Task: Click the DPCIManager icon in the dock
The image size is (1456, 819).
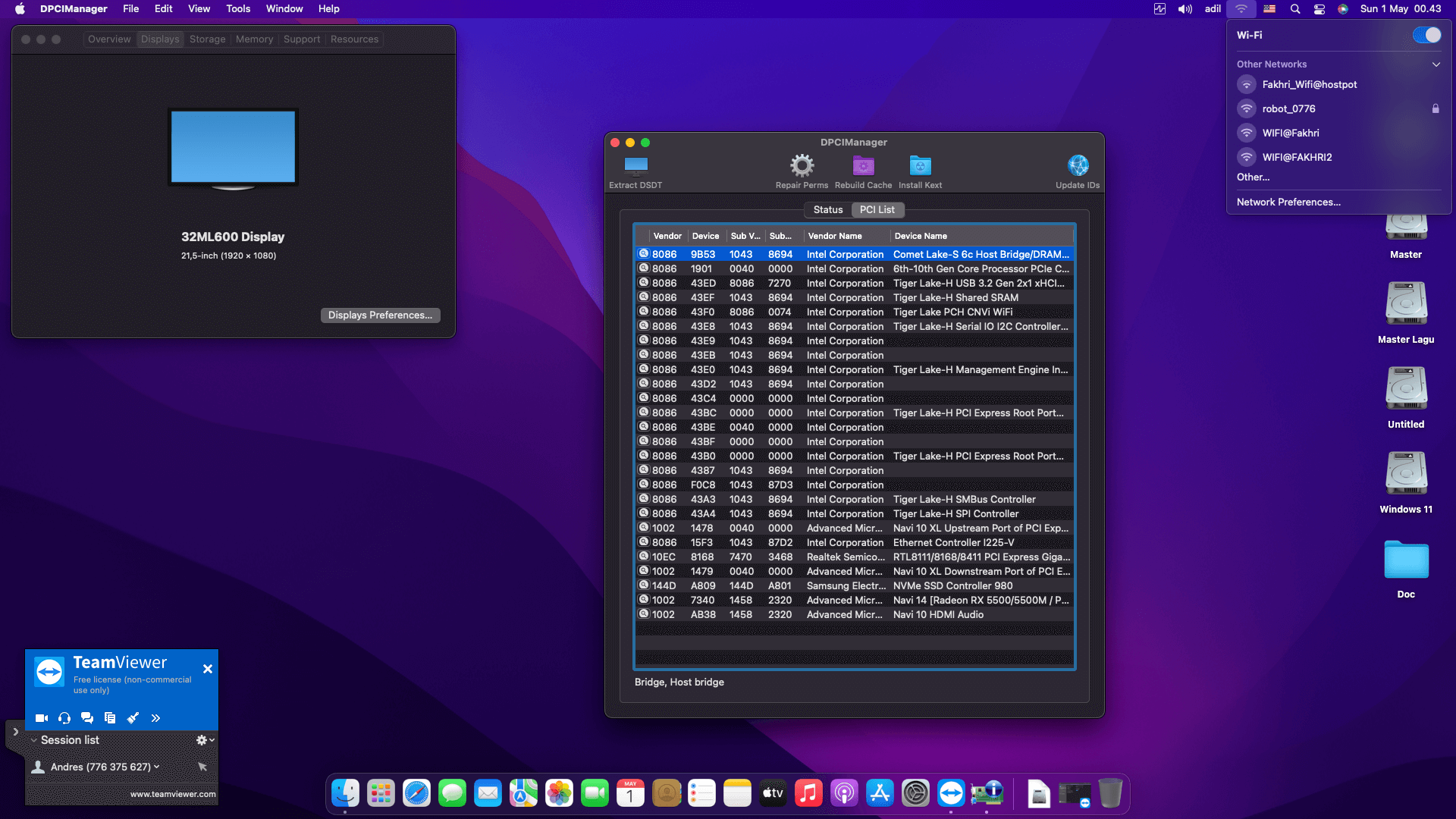Action: tap(987, 793)
